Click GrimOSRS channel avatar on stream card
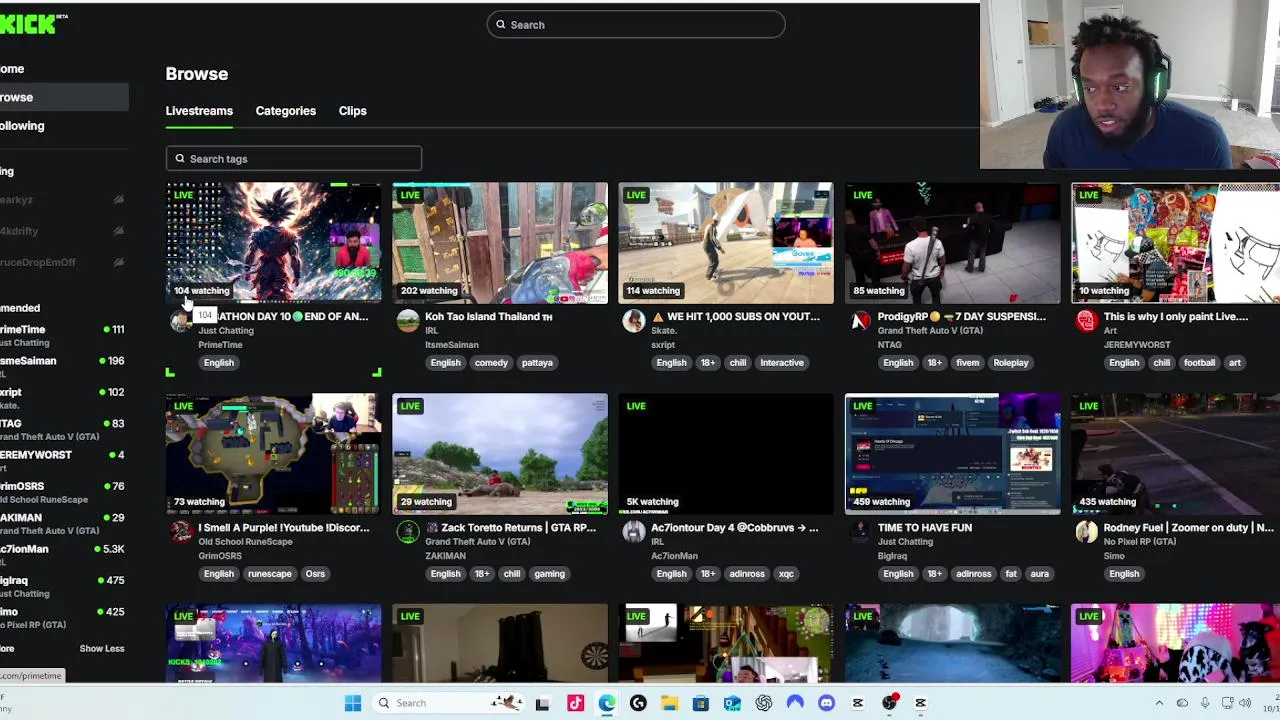1280x720 pixels. [x=181, y=531]
